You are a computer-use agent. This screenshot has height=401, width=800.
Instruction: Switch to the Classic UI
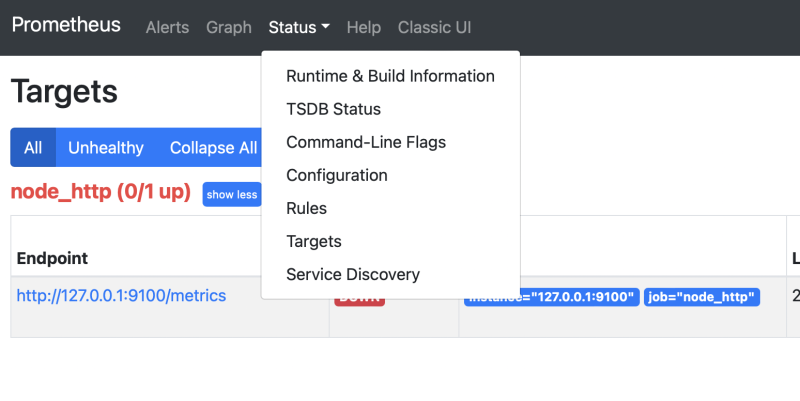click(435, 27)
